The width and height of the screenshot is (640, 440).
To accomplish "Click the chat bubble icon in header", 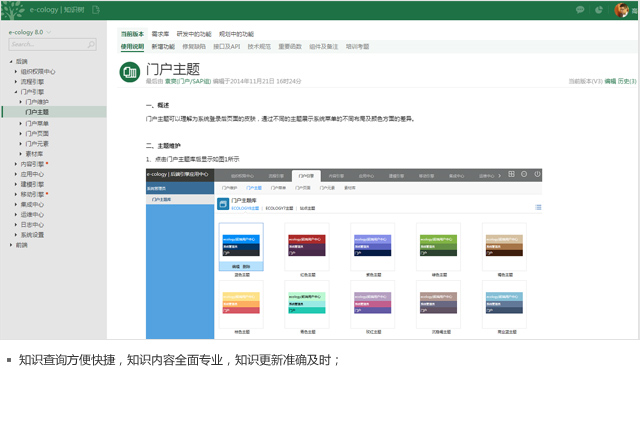I will [x=581, y=10].
